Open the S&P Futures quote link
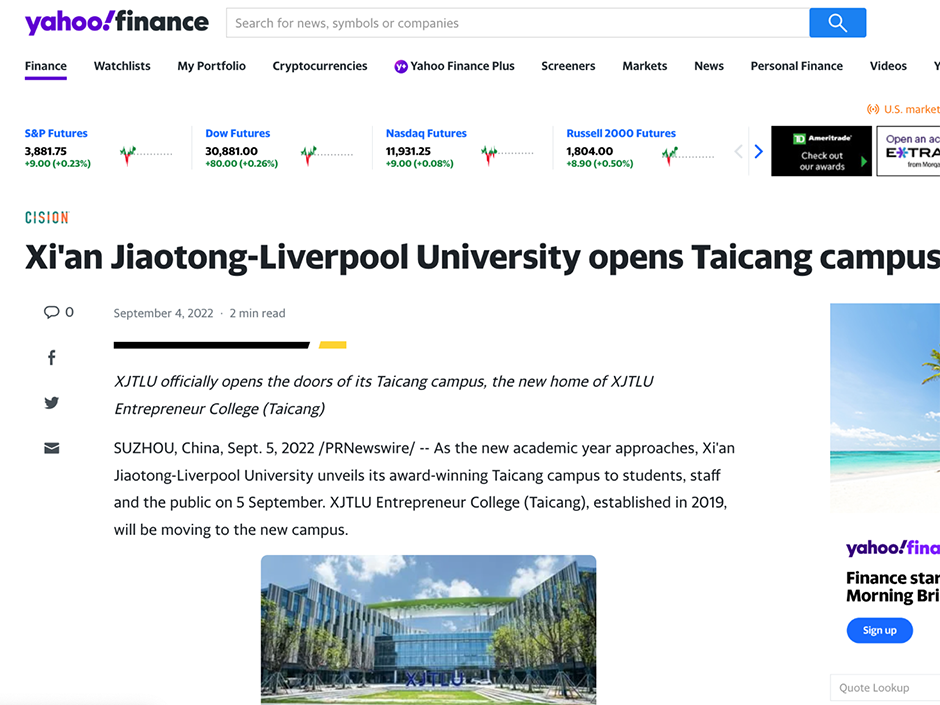This screenshot has height=705, width=940. (x=56, y=133)
